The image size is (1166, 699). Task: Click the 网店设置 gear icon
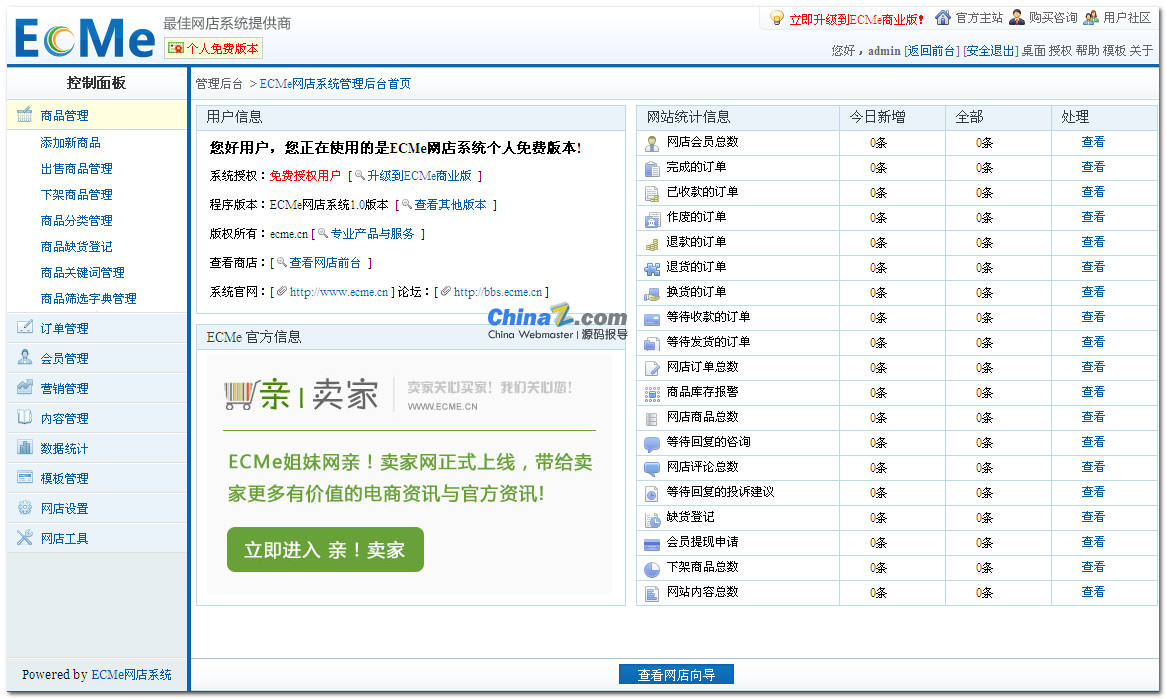(25, 507)
